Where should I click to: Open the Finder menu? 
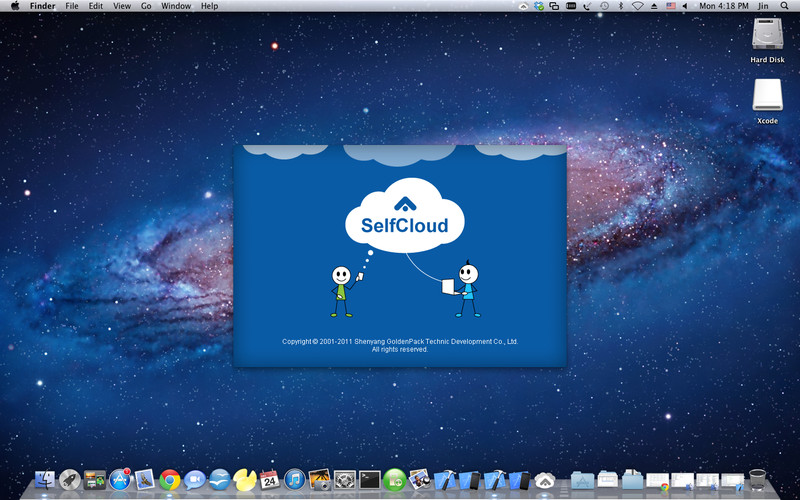point(42,6)
